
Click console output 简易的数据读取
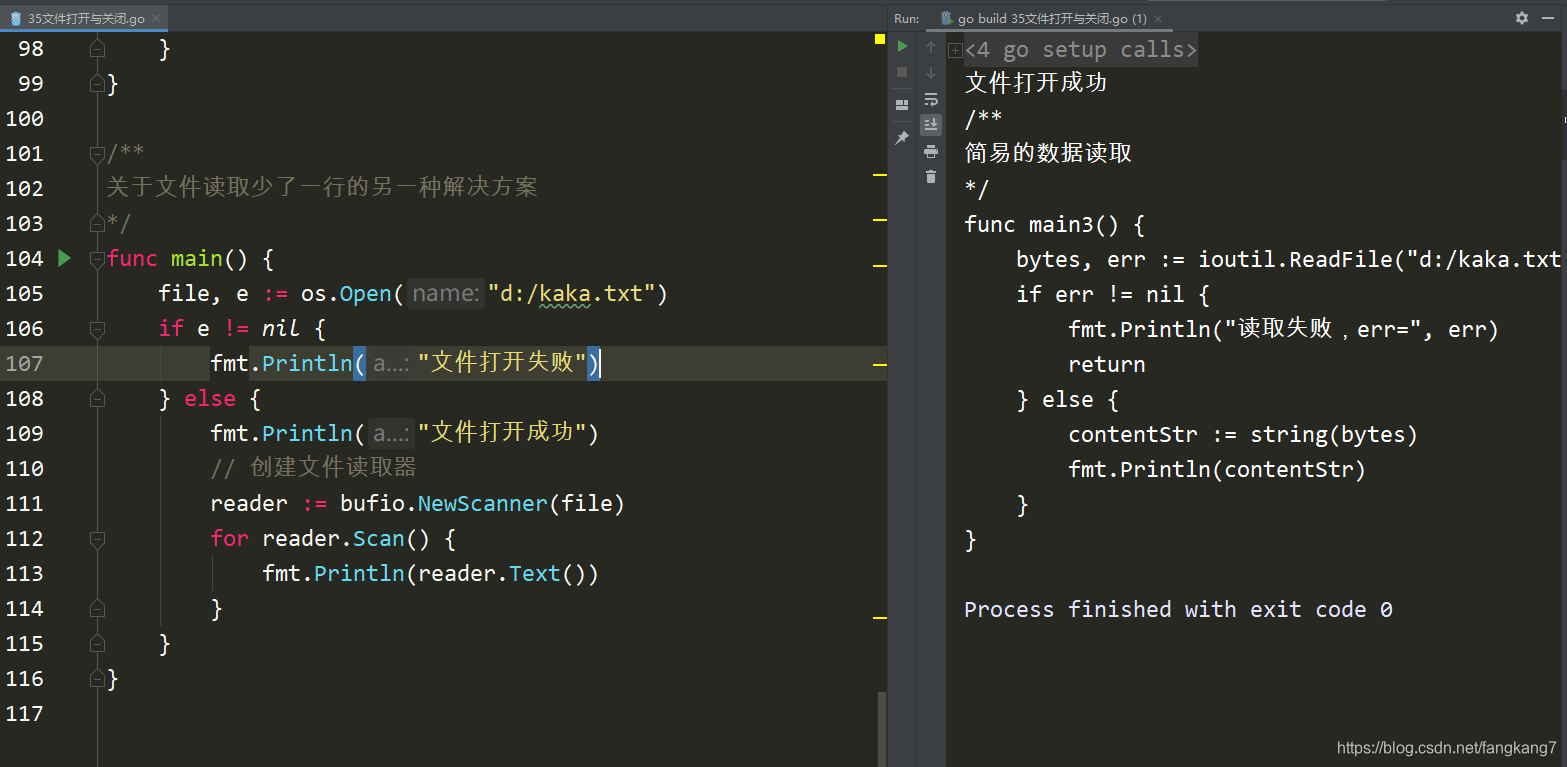[1048, 153]
